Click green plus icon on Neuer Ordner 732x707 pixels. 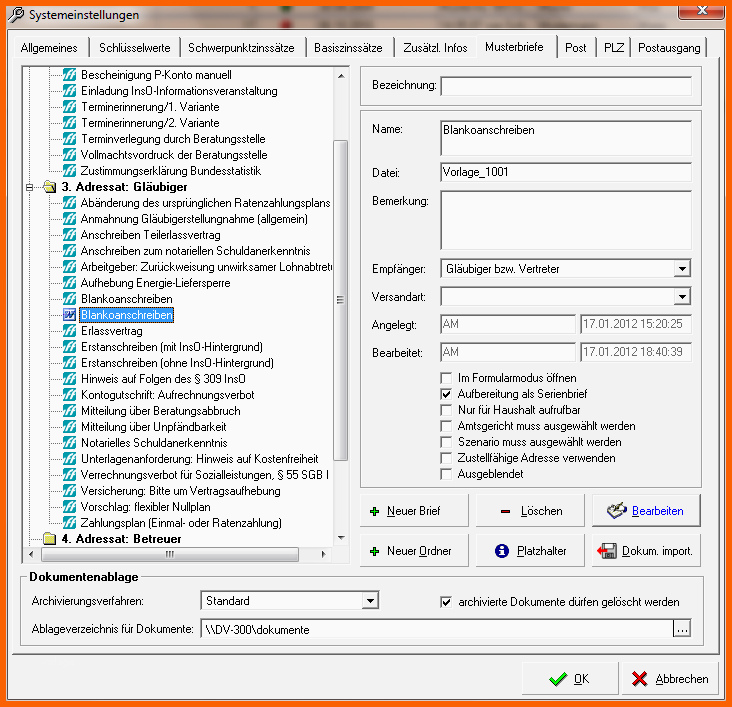click(374, 551)
